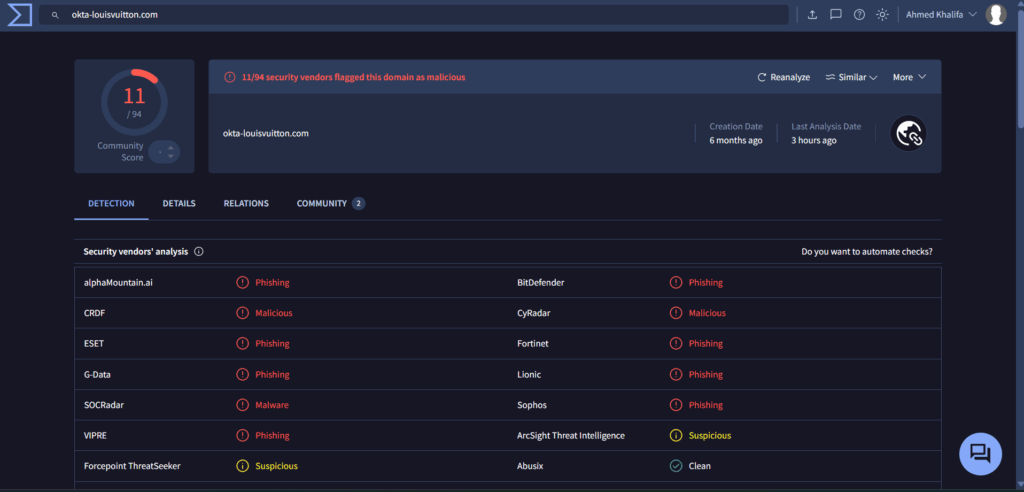Open the help question mark icon
This screenshot has width=1024, height=492.
[x=859, y=14]
